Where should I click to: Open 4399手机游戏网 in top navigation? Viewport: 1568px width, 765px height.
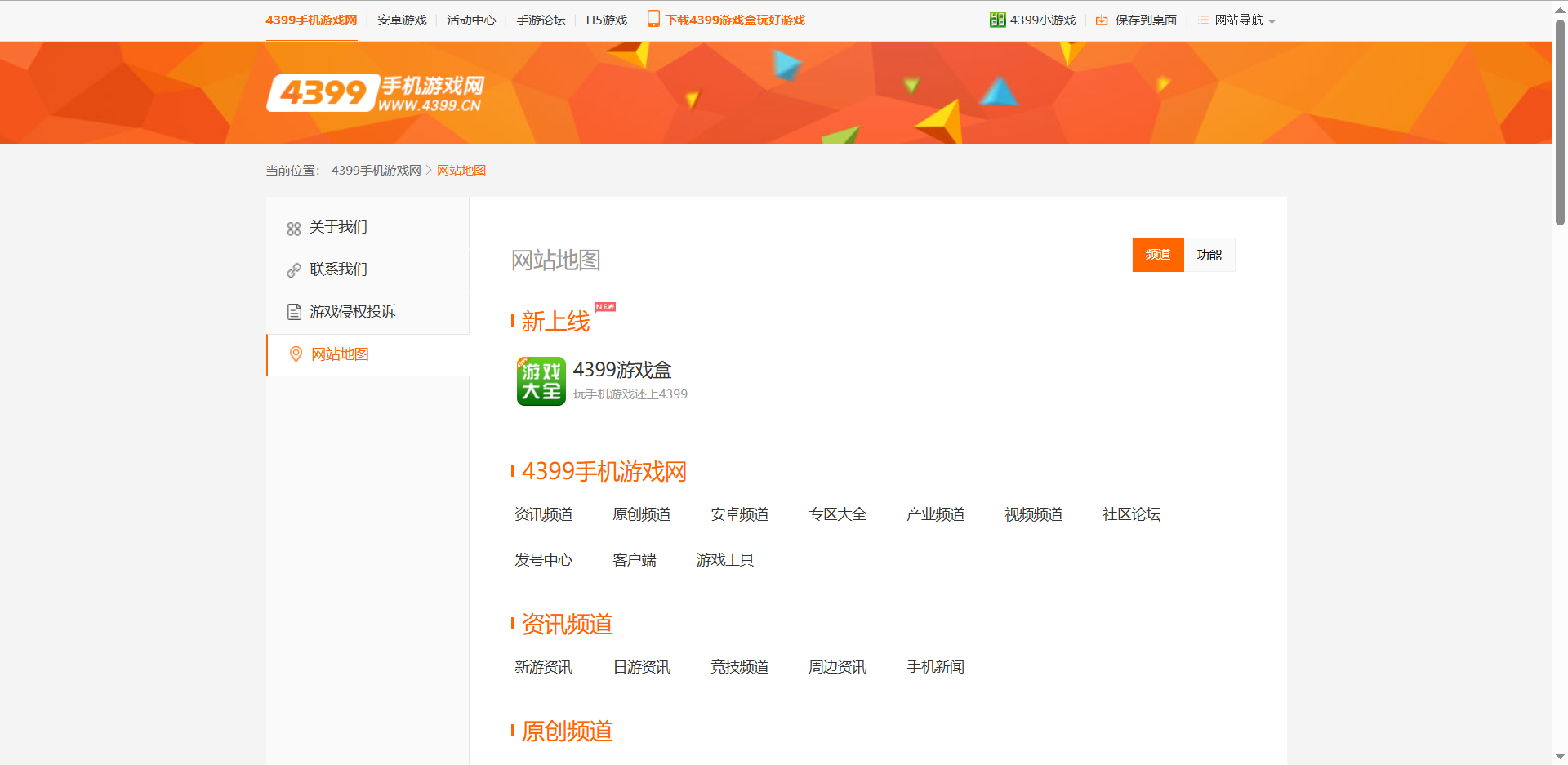[311, 20]
